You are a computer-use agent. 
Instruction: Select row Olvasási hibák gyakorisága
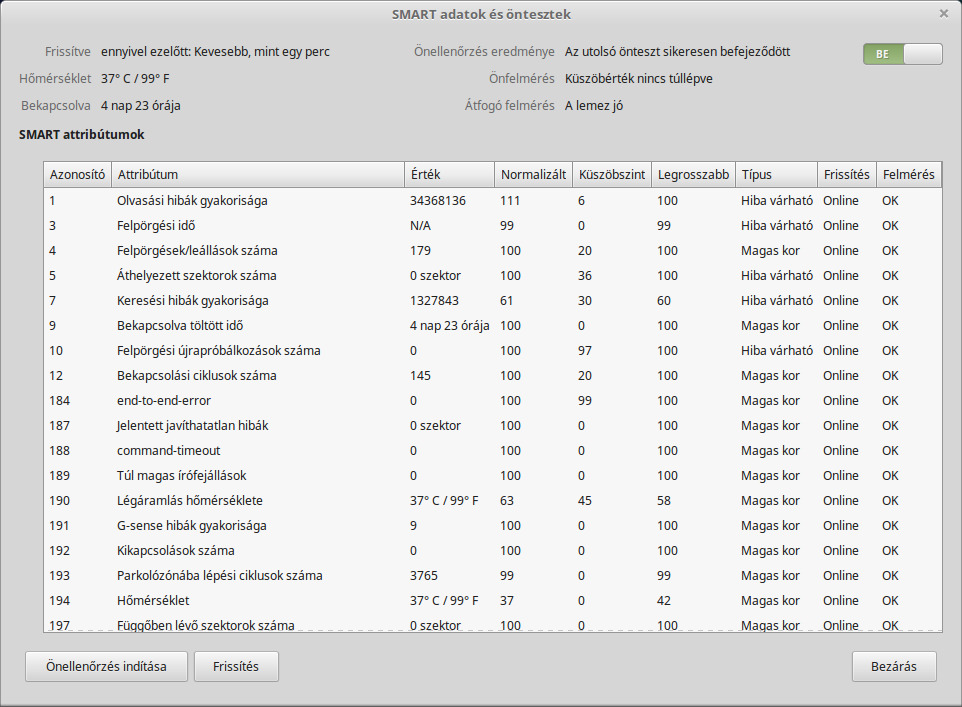pos(493,201)
